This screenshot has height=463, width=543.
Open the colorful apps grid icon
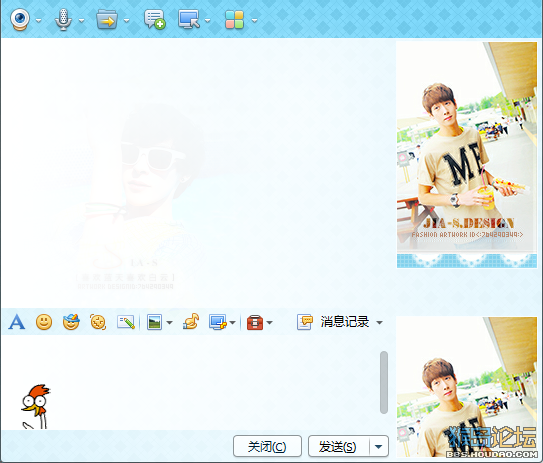pyautogui.click(x=234, y=20)
